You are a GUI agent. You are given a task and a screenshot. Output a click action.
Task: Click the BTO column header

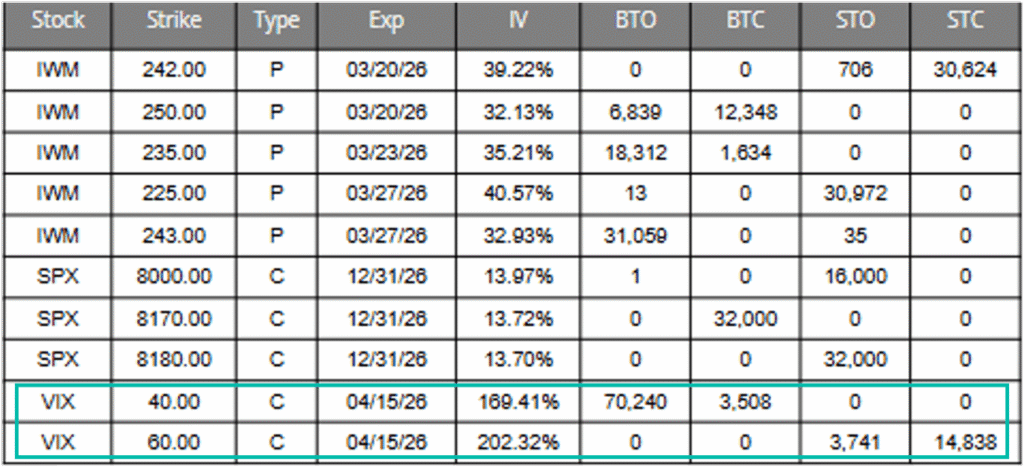[635, 21]
